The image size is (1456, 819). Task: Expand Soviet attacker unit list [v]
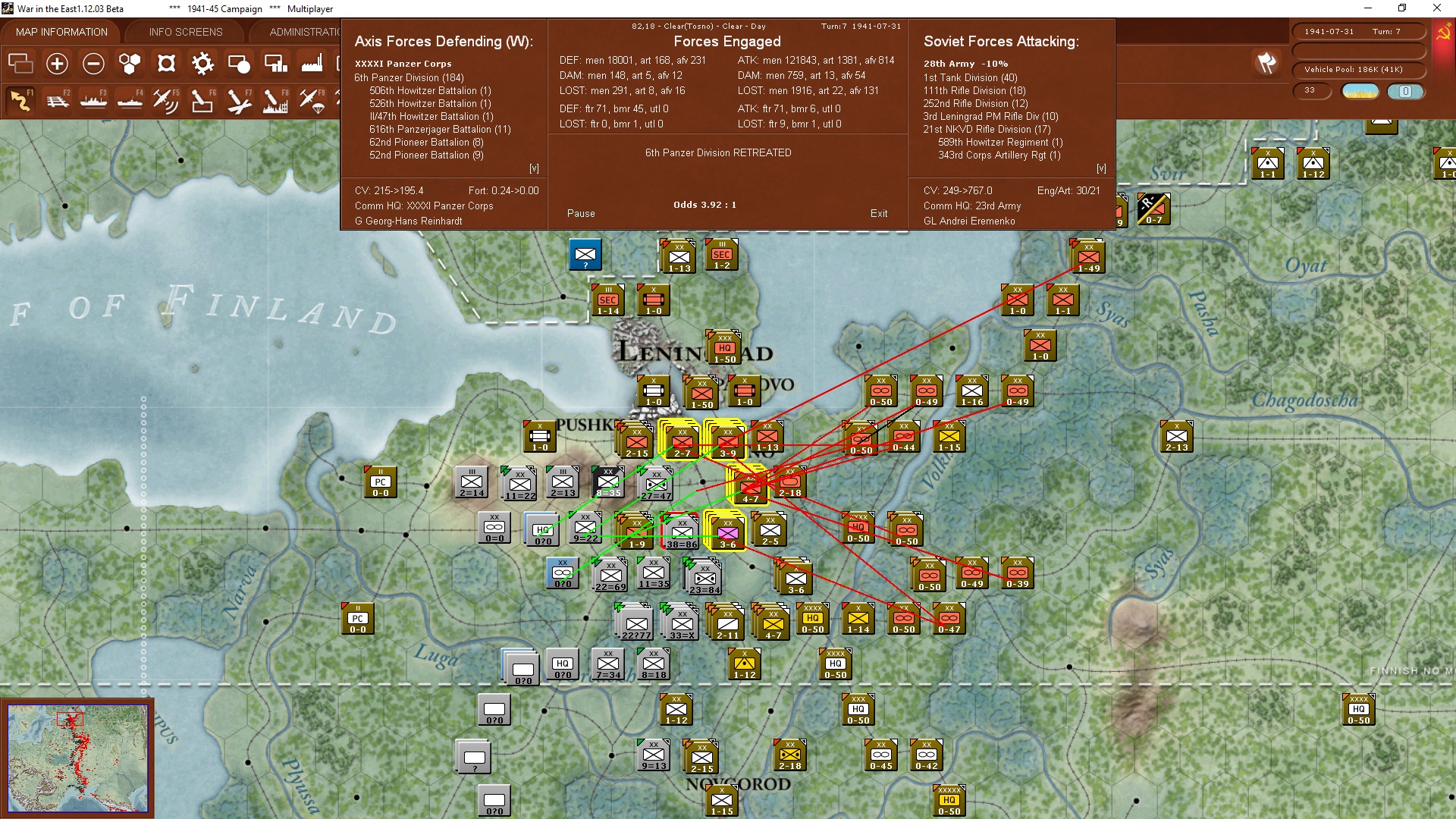(x=1101, y=168)
